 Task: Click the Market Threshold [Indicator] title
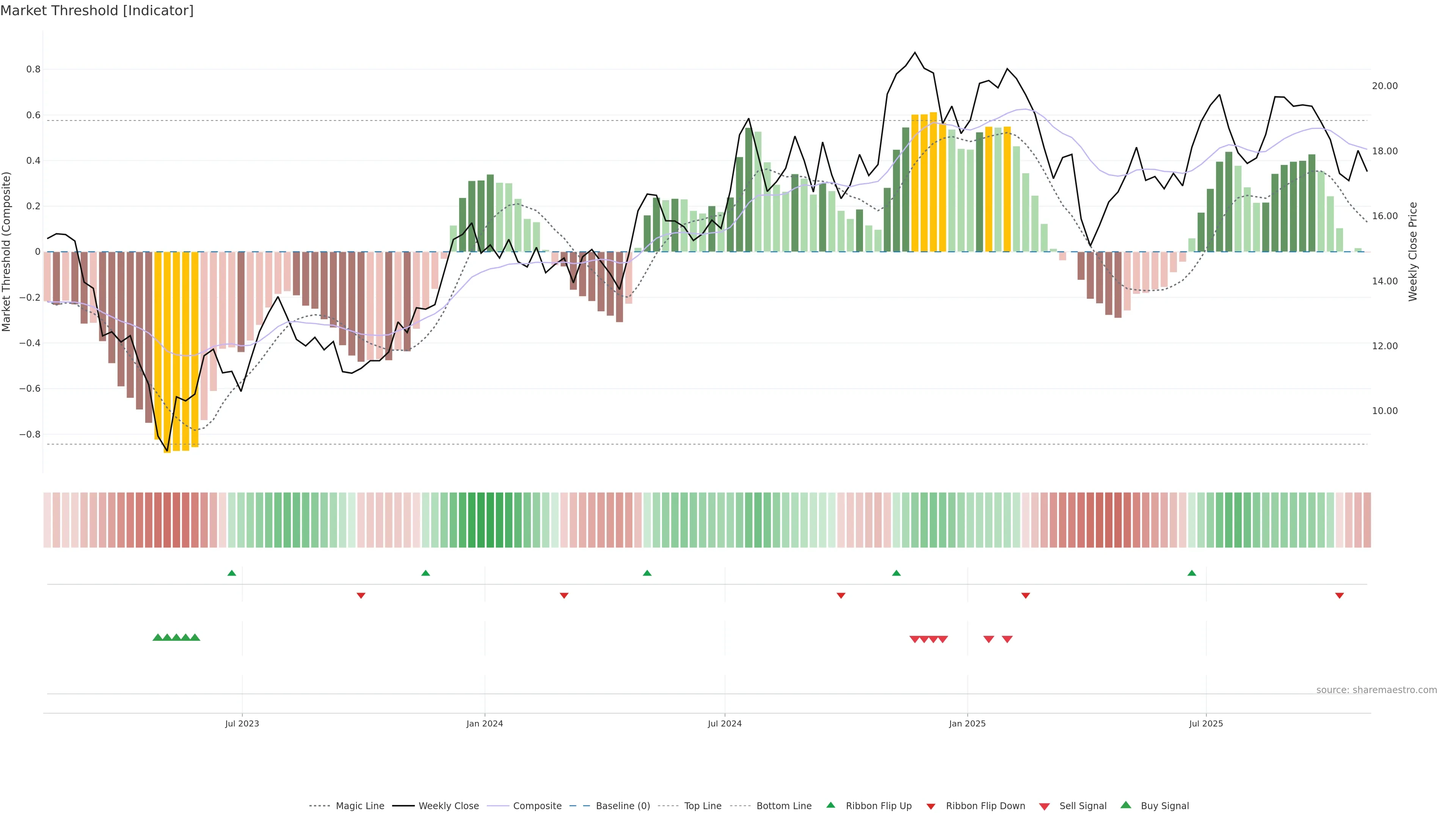(97, 11)
